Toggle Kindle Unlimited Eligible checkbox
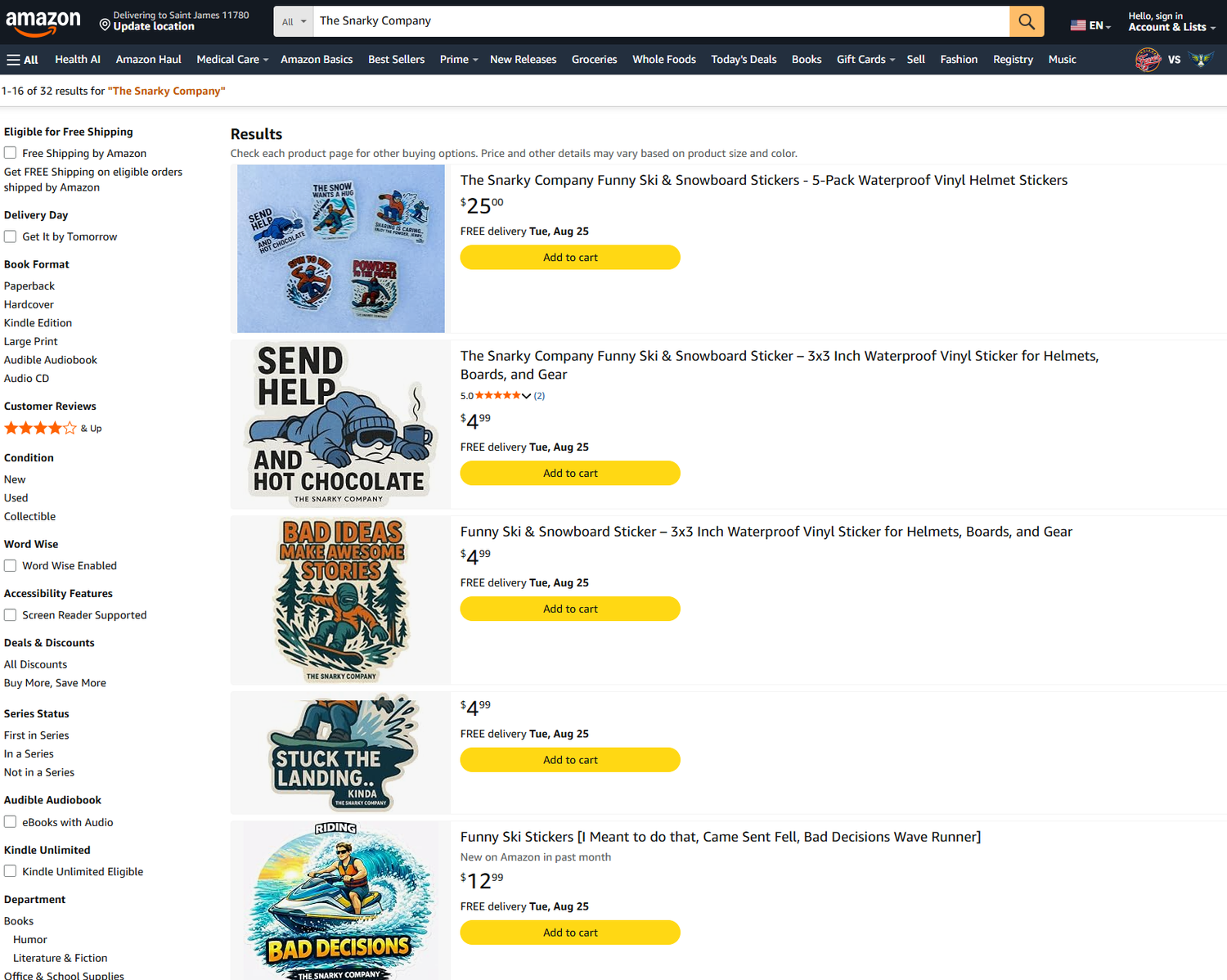1227x980 pixels. tap(10, 871)
